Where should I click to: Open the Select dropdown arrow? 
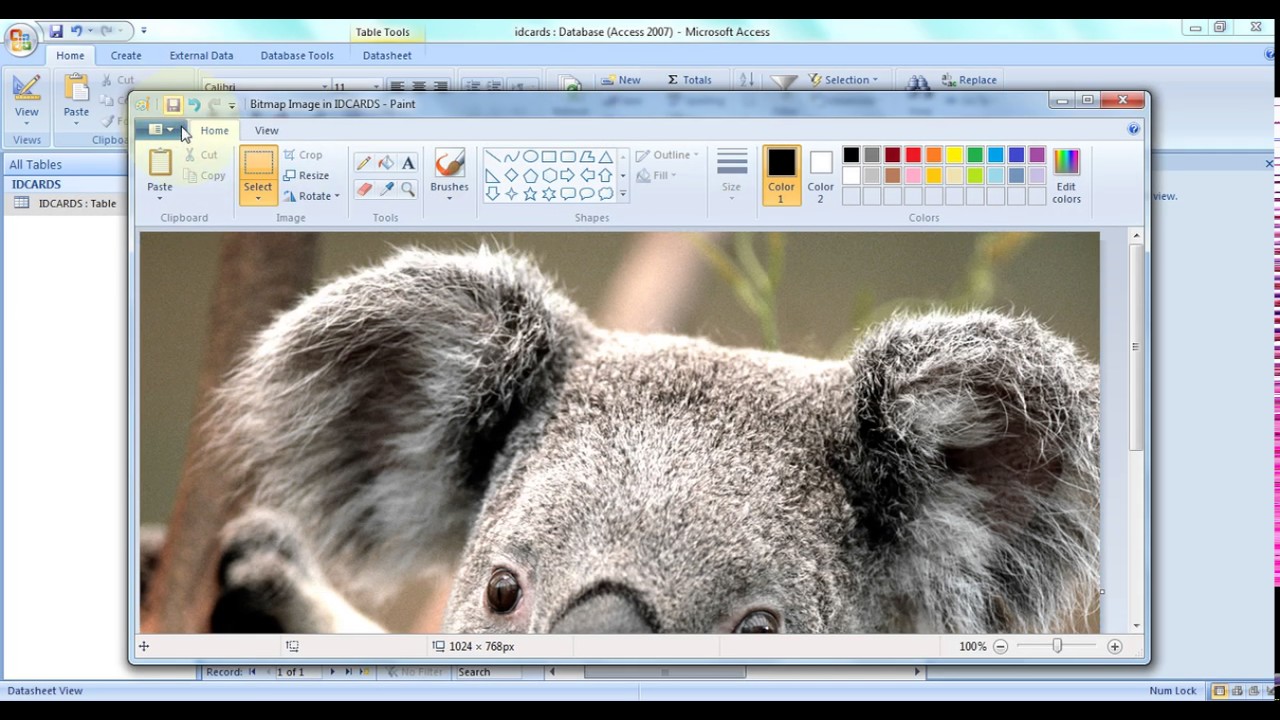tap(258, 198)
